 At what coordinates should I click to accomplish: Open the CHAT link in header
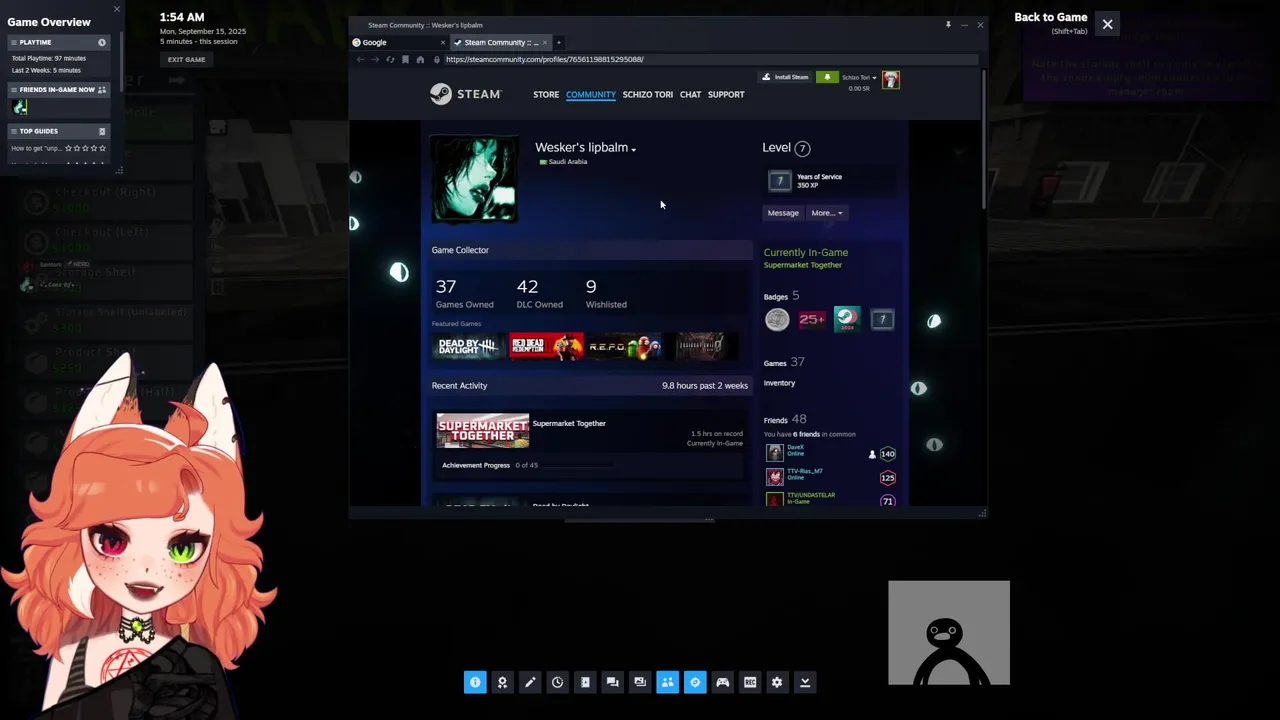point(690,95)
